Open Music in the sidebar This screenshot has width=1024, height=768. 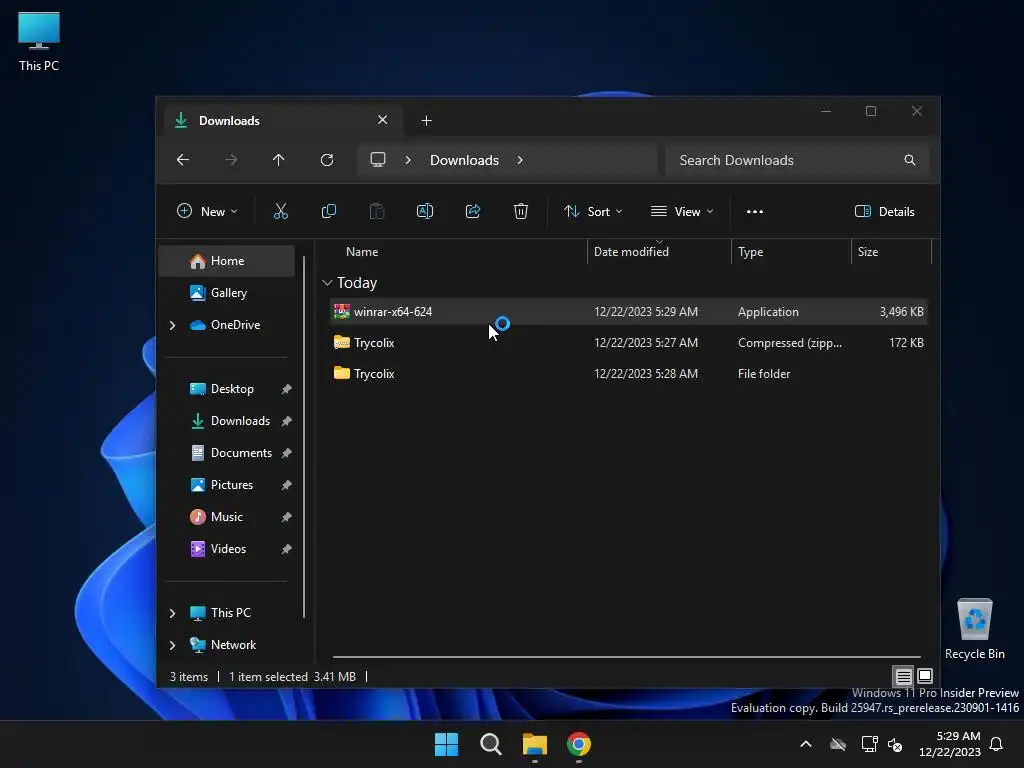(226, 517)
